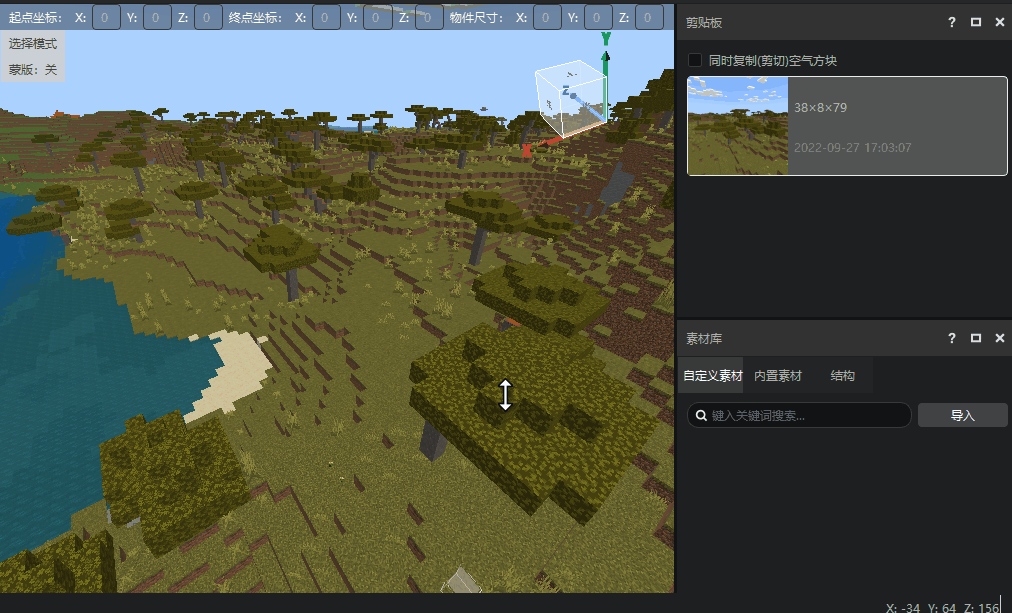Click the 2022-09-27 17:03:07 timestamp

coord(853,148)
